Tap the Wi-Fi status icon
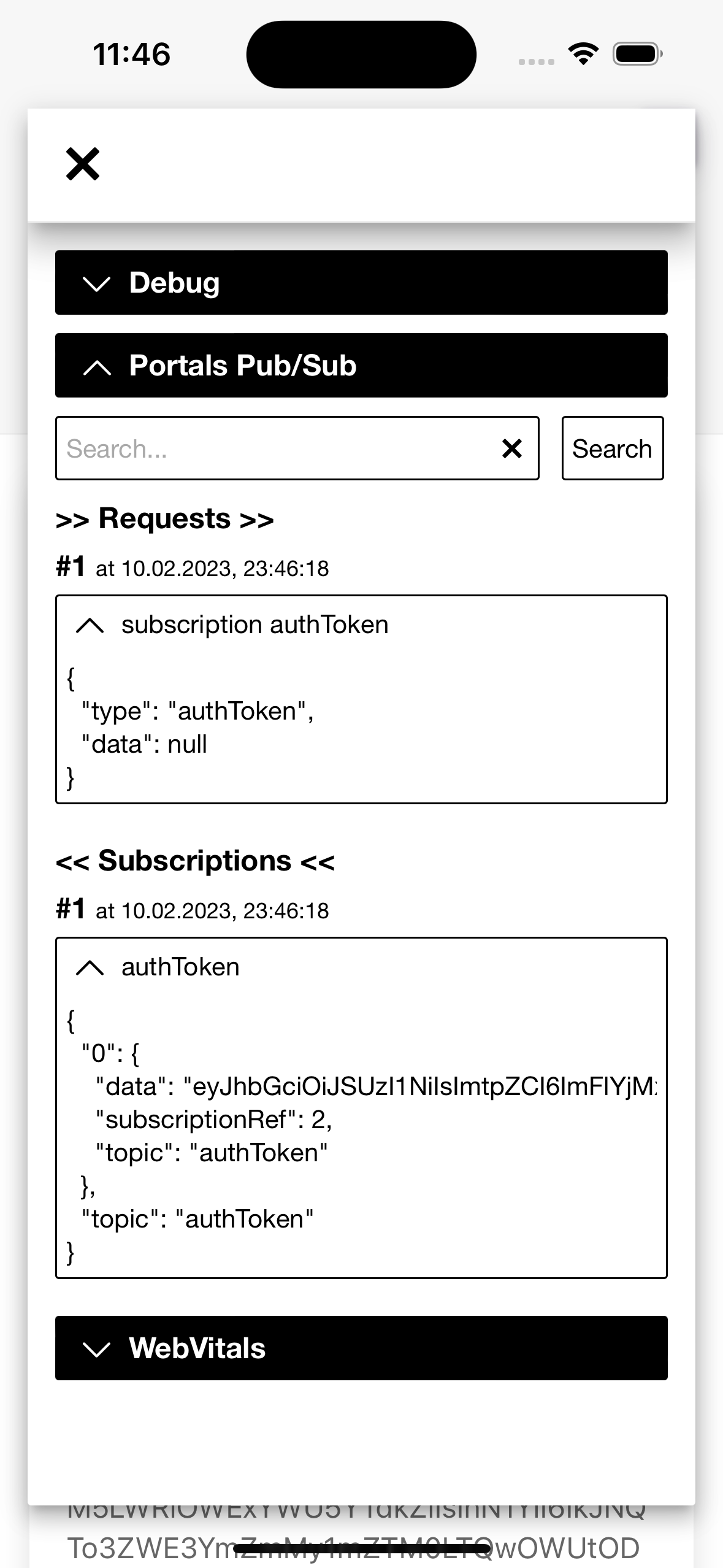The height and width of the screenshot is (1568, 723). click(583, 54)
